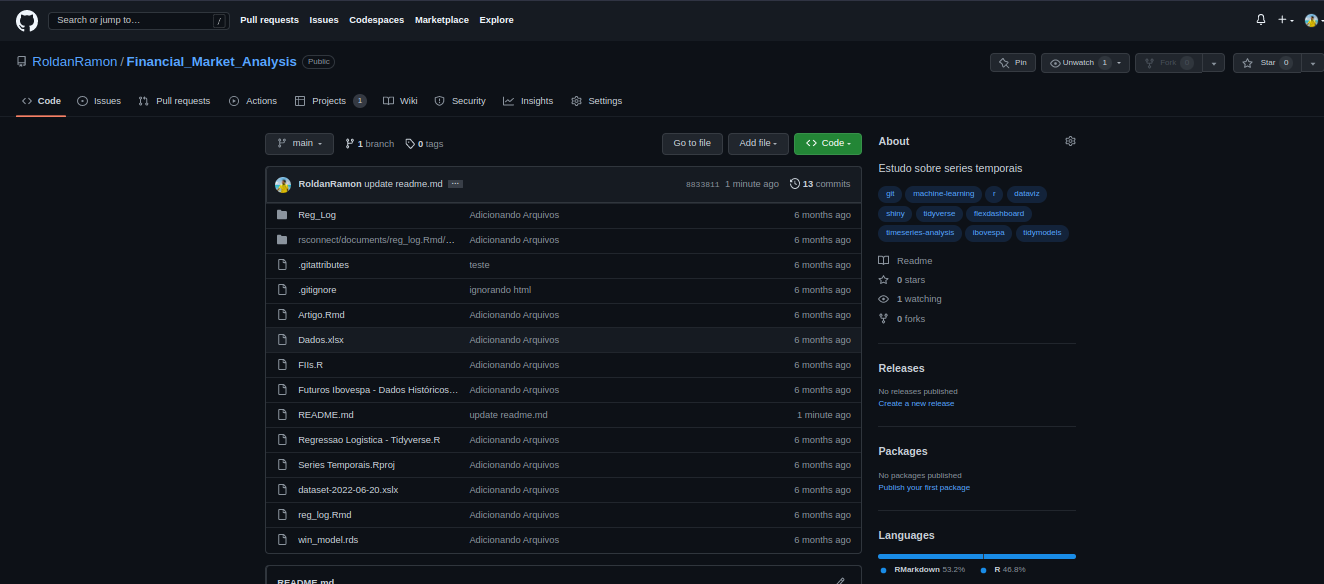Viewport: 1324px width, 584px height.
Task: Expand the Add file dropdown
Action: coord(758,144)
